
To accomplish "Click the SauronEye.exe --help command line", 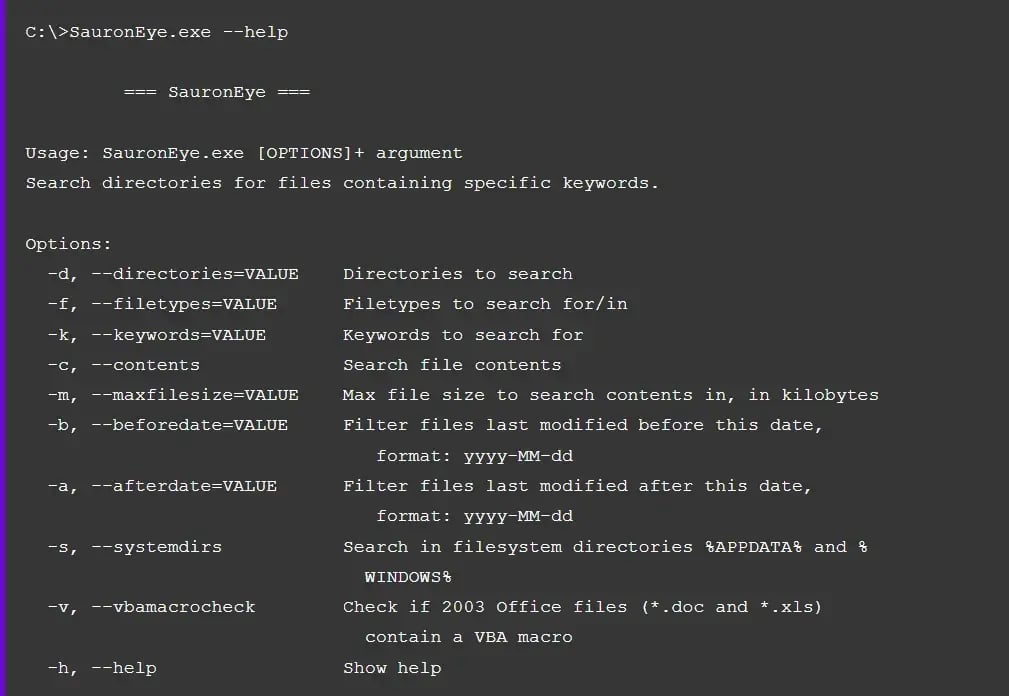I will coord(156,32).
